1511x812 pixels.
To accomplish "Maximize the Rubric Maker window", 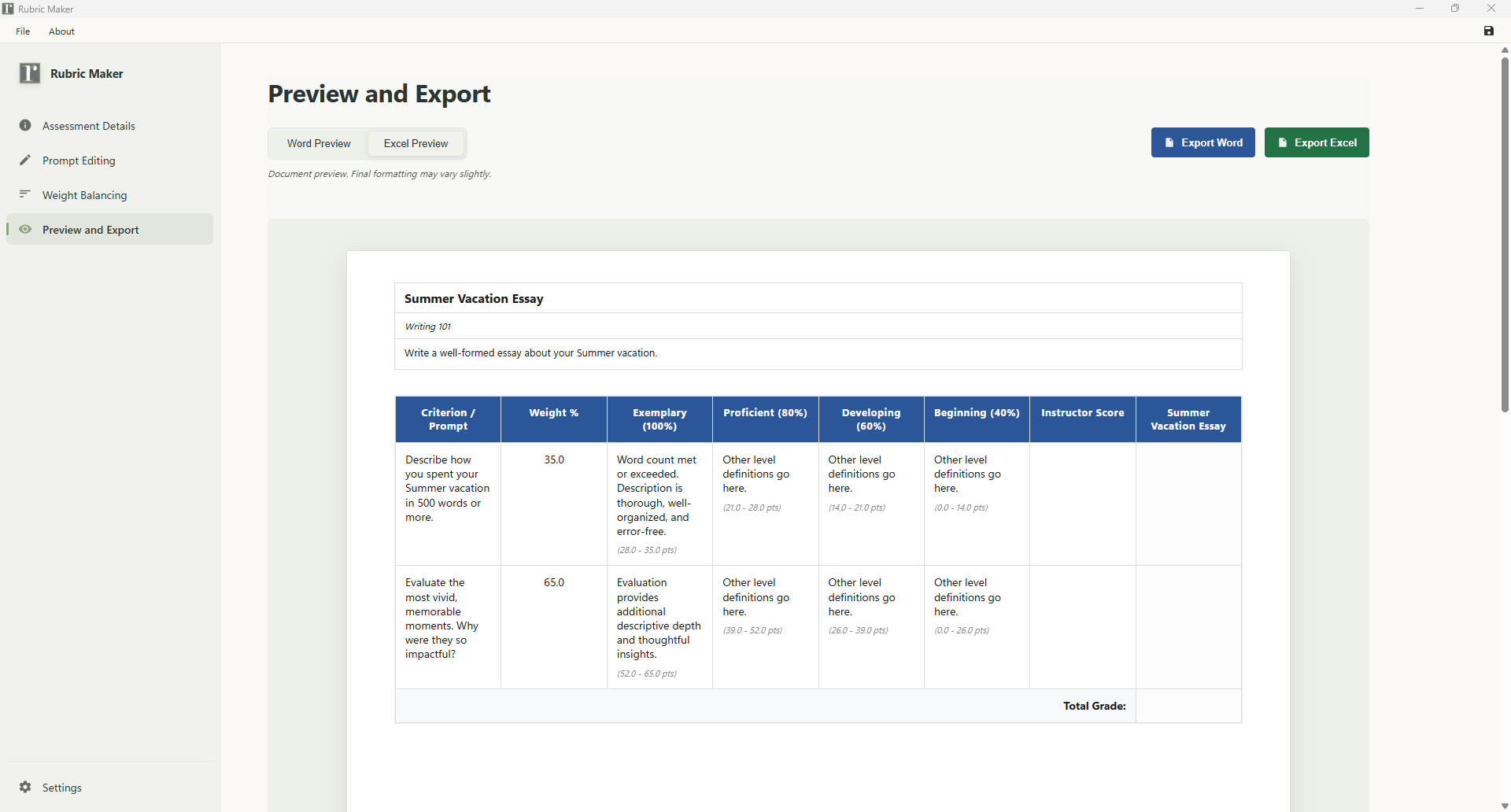I will tap(1455, 9).
